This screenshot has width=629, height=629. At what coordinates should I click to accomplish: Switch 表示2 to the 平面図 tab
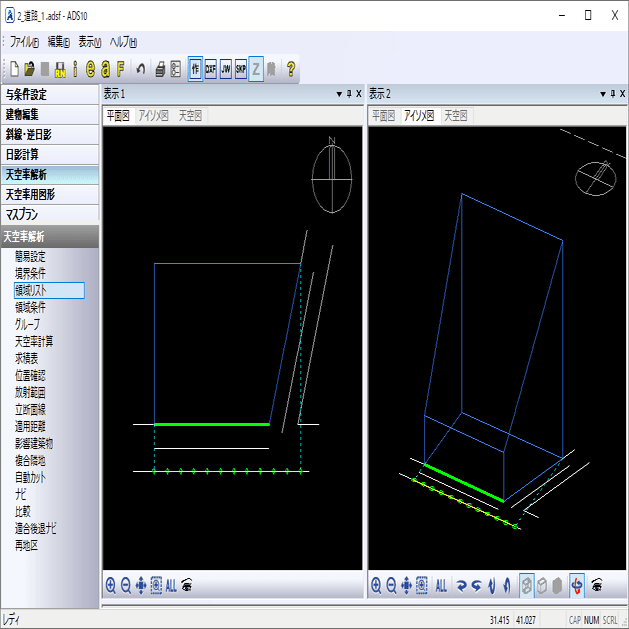point(384,116)
